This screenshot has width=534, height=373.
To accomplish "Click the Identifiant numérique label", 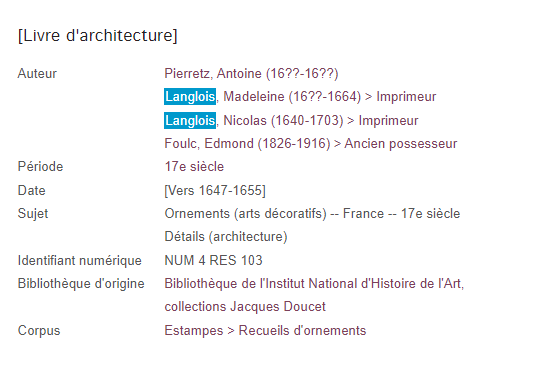I will pyautogui.click(x=80, y=260).
